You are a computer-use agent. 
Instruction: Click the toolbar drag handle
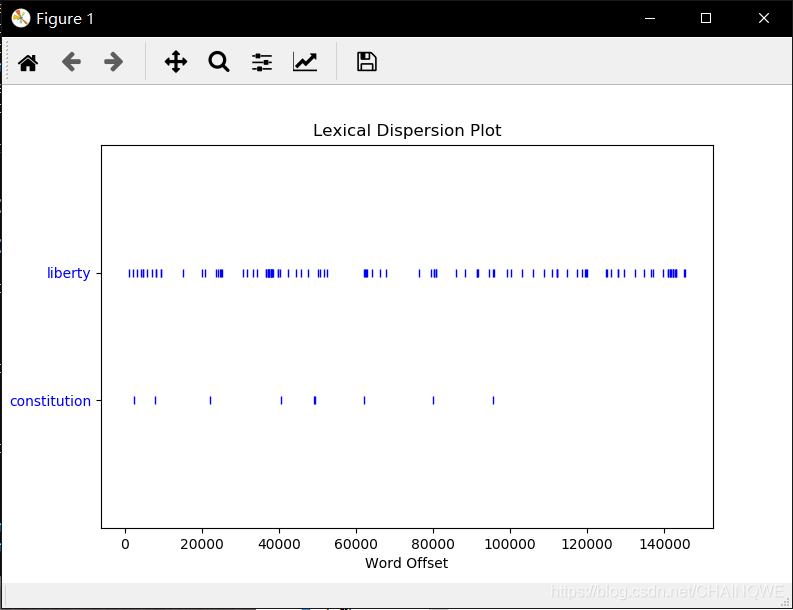point(7,62)
